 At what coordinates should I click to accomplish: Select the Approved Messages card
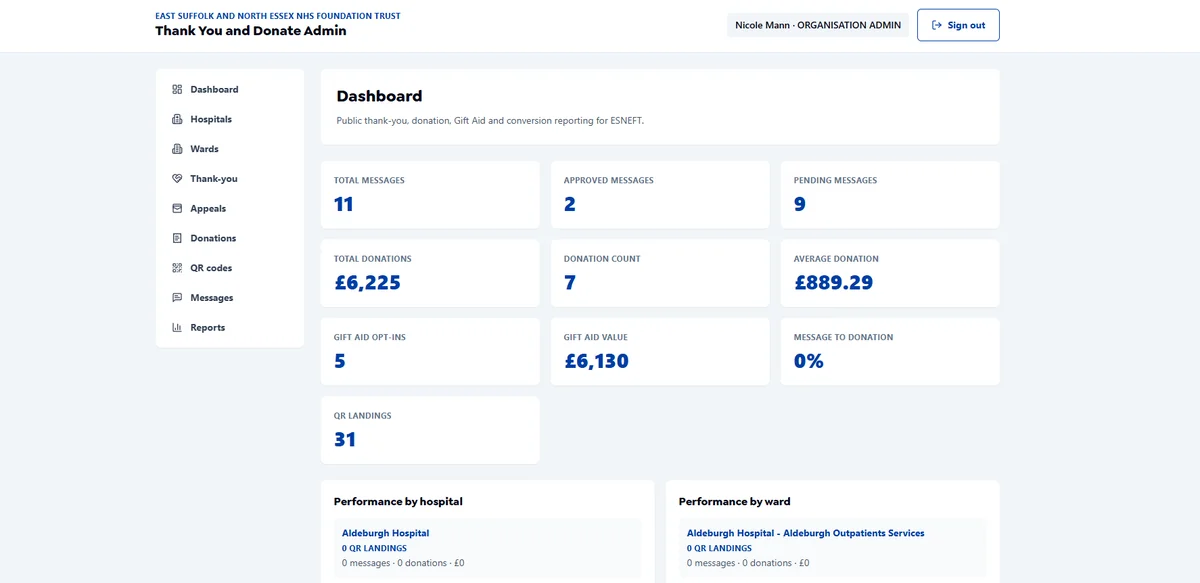(x=660, y=195)
